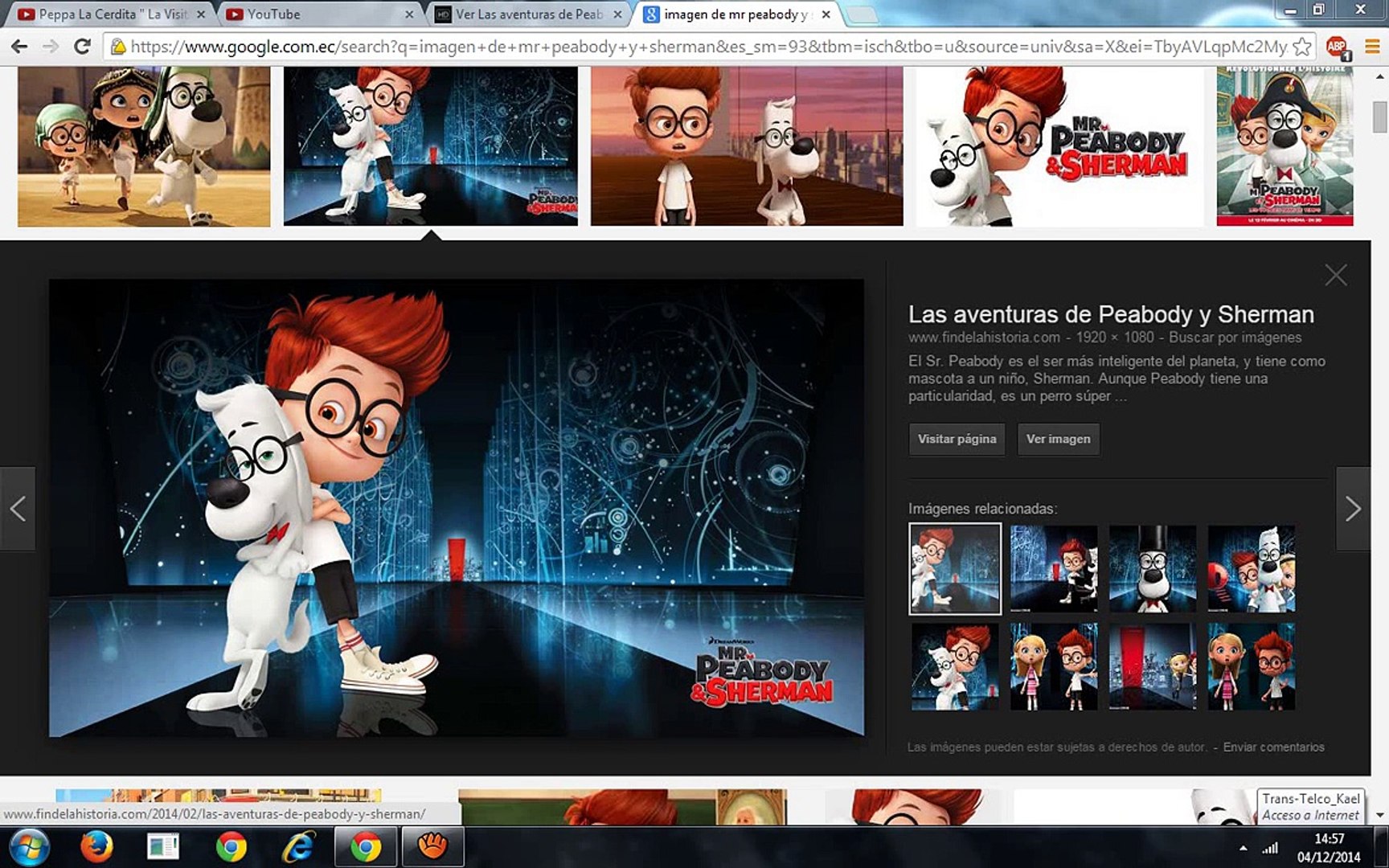The width and height of the screenshot is (1389, 868).
Task: Click the white-bordered selected related thumbnail
Action: [955, 569]
